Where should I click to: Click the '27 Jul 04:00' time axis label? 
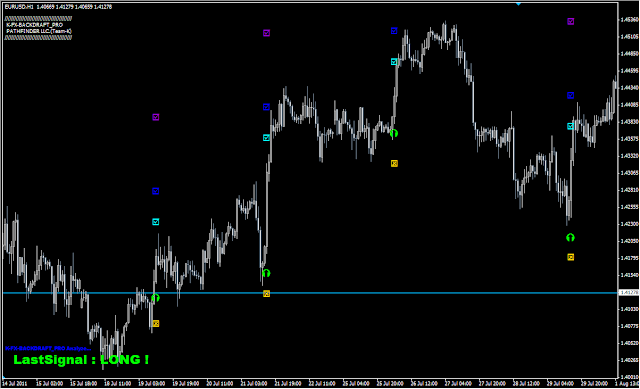pyautogui.click(x=458, y=384)
